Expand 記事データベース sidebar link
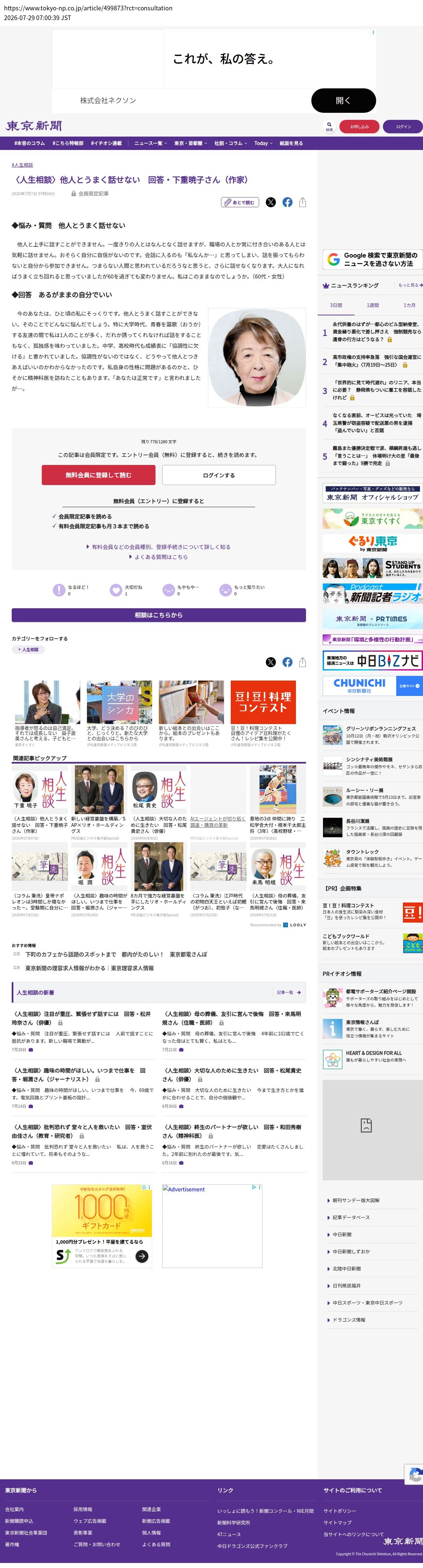 [x=351, y=1218]
